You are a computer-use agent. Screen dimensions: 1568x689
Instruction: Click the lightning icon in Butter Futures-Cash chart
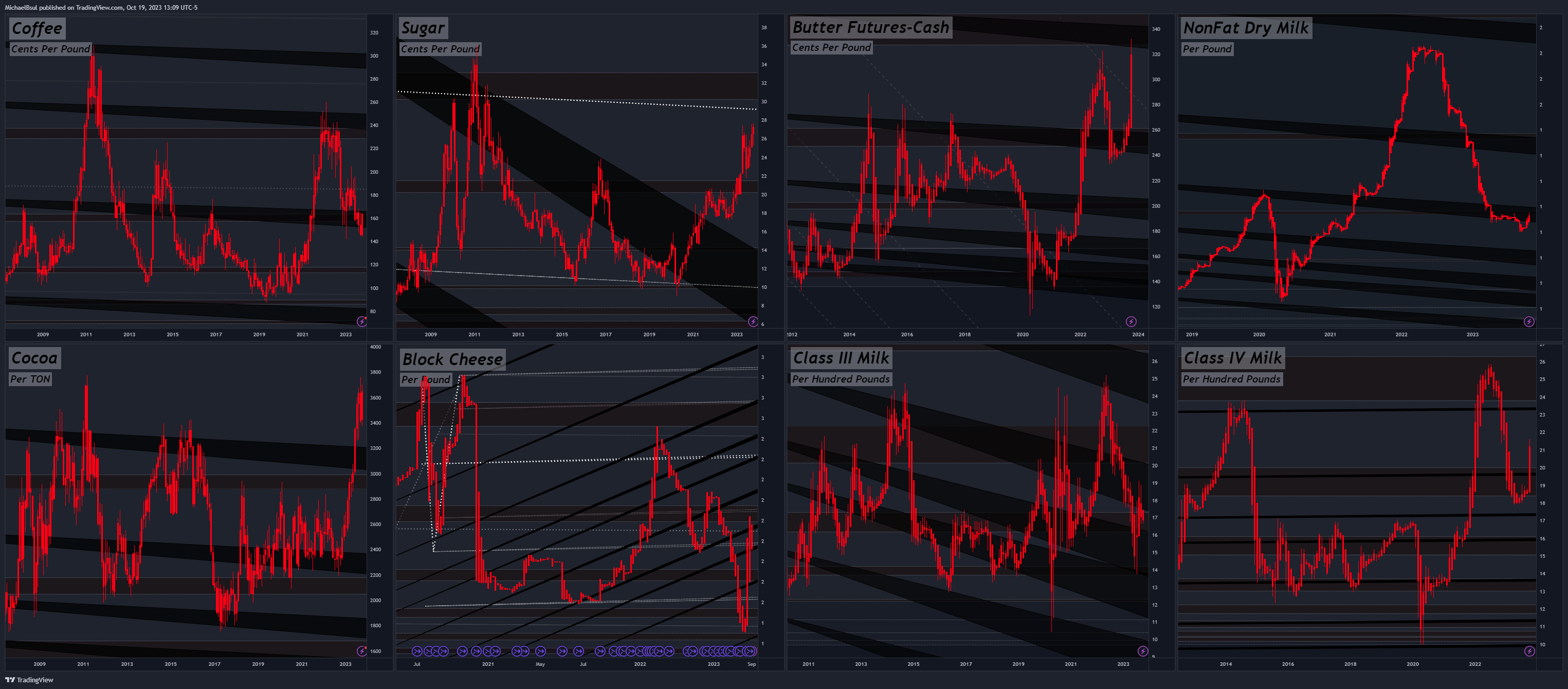pyautogui.click(x=1131, y=321)
